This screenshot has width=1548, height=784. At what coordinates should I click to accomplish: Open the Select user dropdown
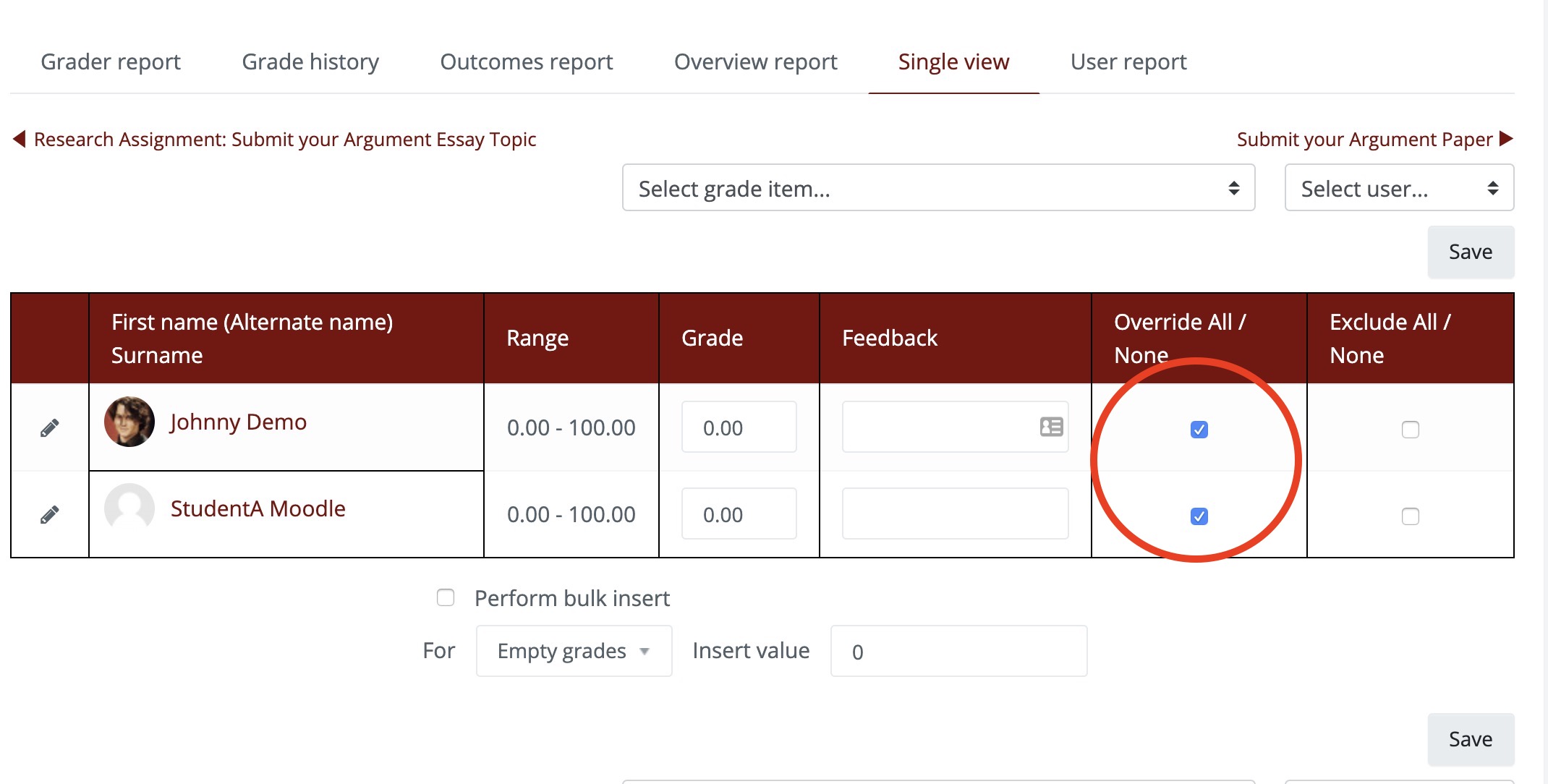[1398, 188]
